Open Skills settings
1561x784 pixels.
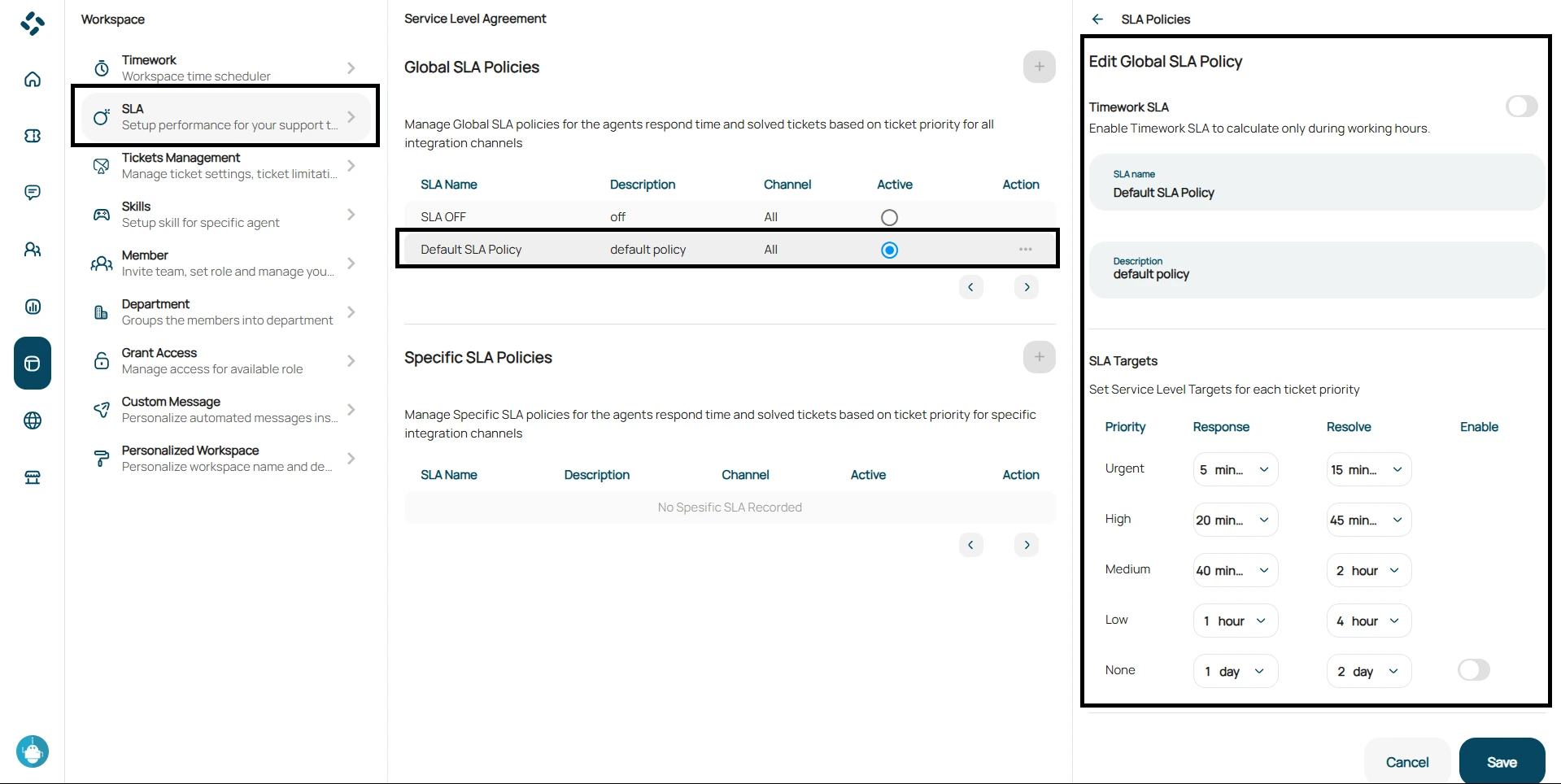tap(225, 215)
